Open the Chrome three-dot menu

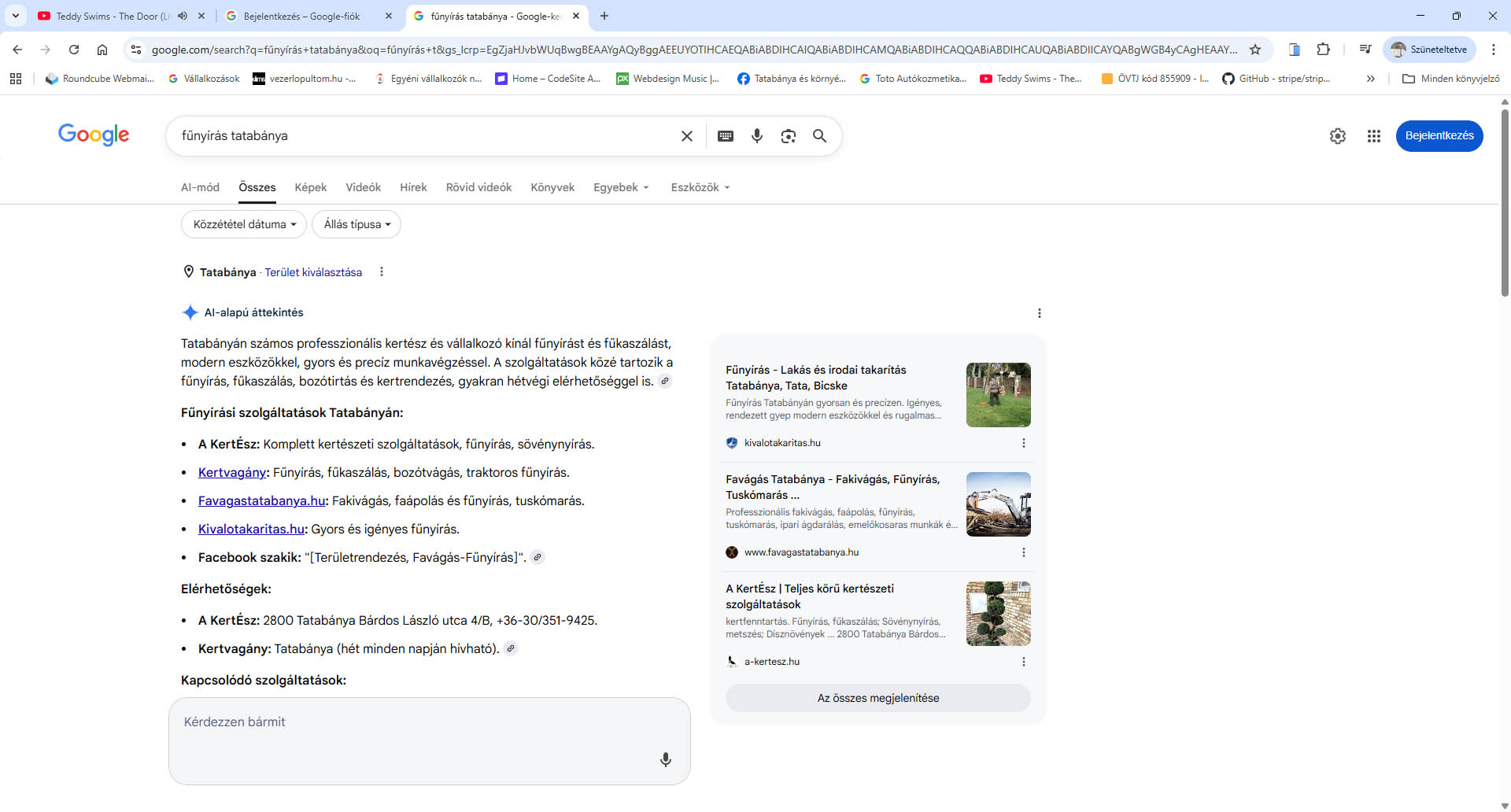(x=1493, y=50)
